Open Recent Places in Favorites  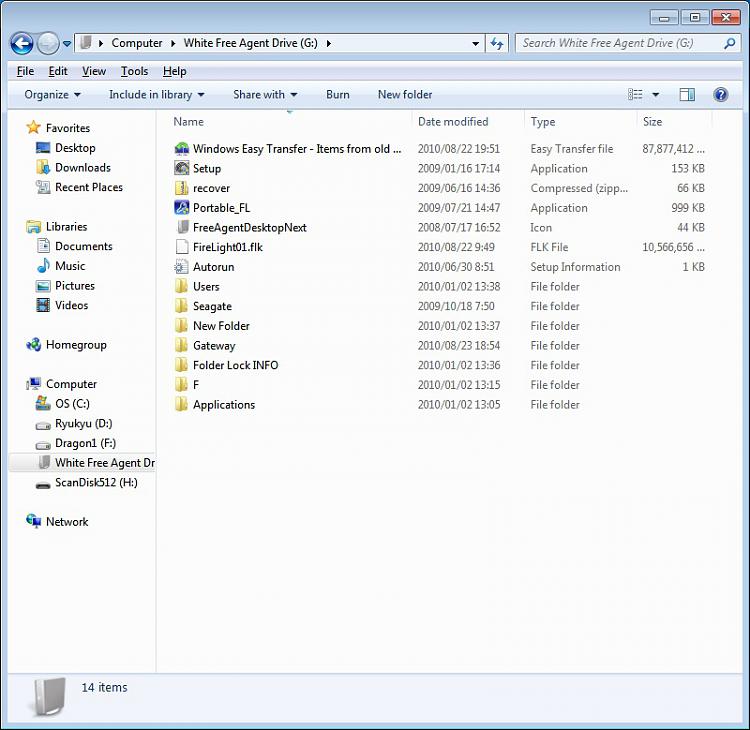pos(89,187)
